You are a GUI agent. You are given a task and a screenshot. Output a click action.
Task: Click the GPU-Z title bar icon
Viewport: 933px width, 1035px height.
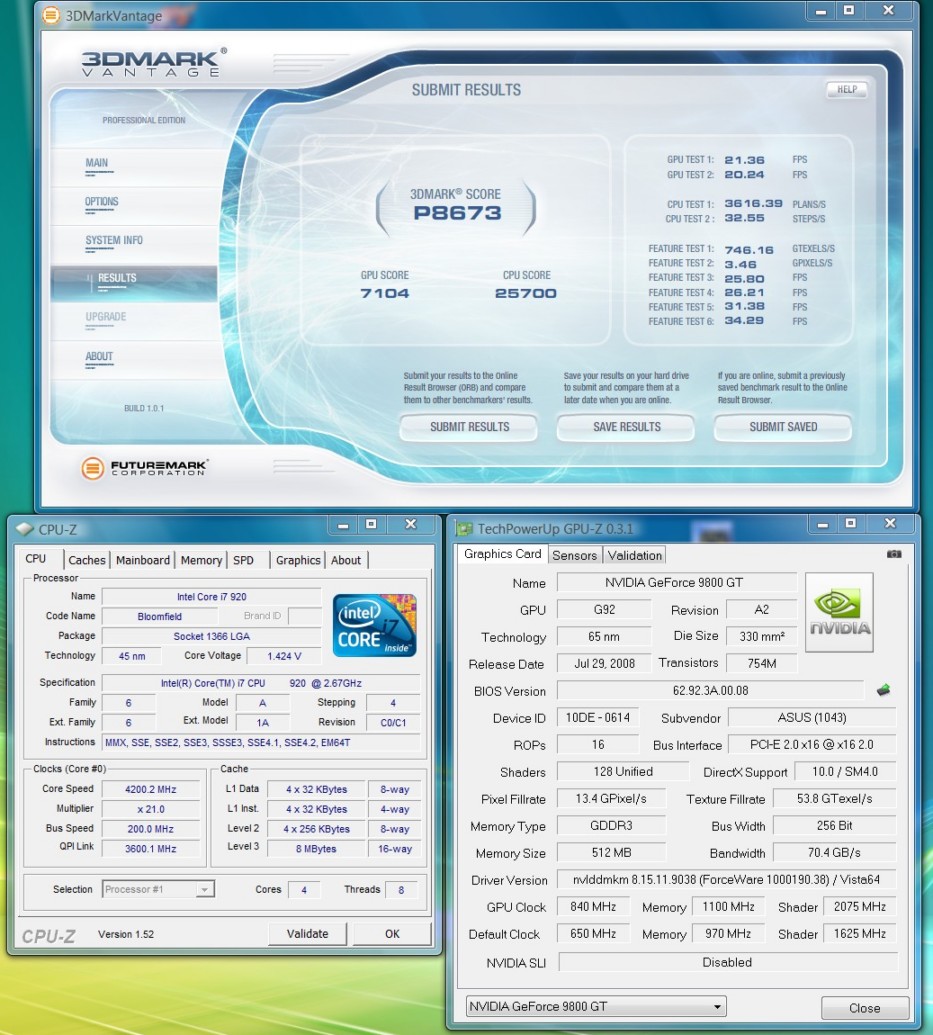[464, 529]
